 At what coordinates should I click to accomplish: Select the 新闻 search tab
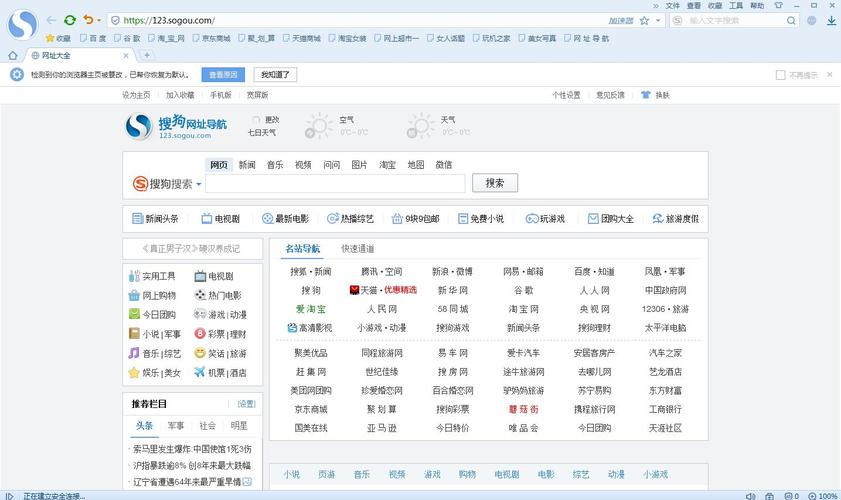(x=247, y=165)
